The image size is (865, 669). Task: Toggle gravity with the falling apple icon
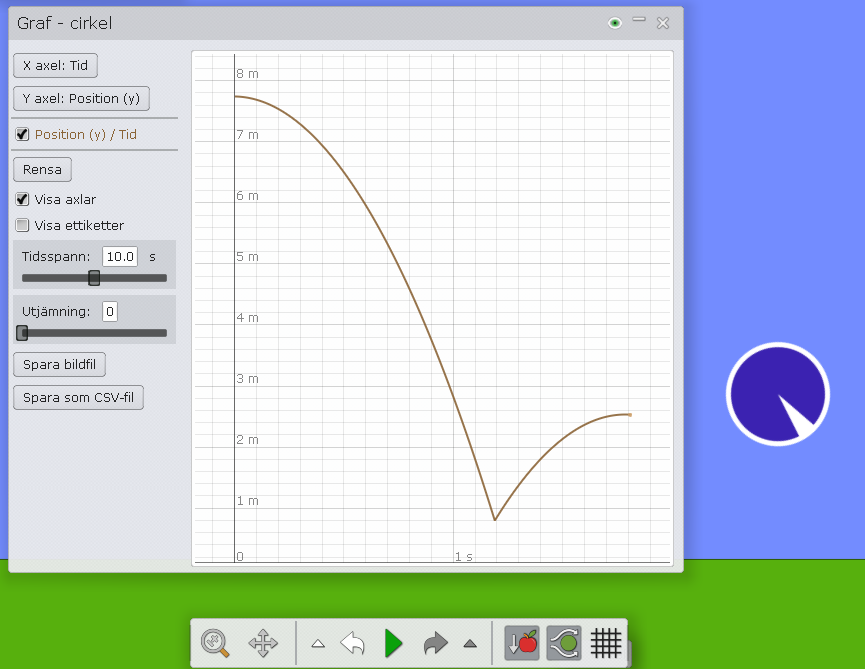pos(522,643)
